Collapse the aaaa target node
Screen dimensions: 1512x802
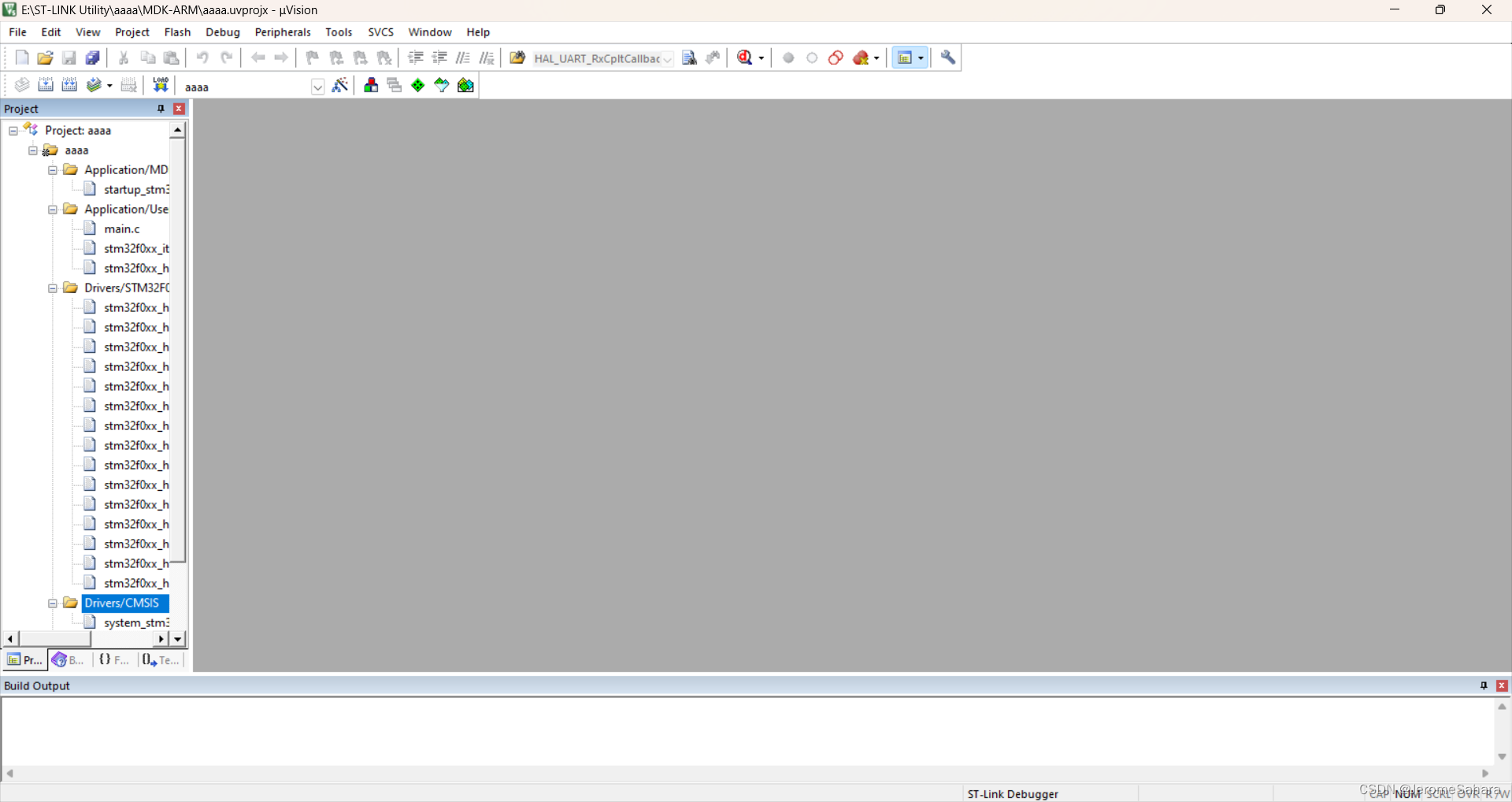pos(33,150)
